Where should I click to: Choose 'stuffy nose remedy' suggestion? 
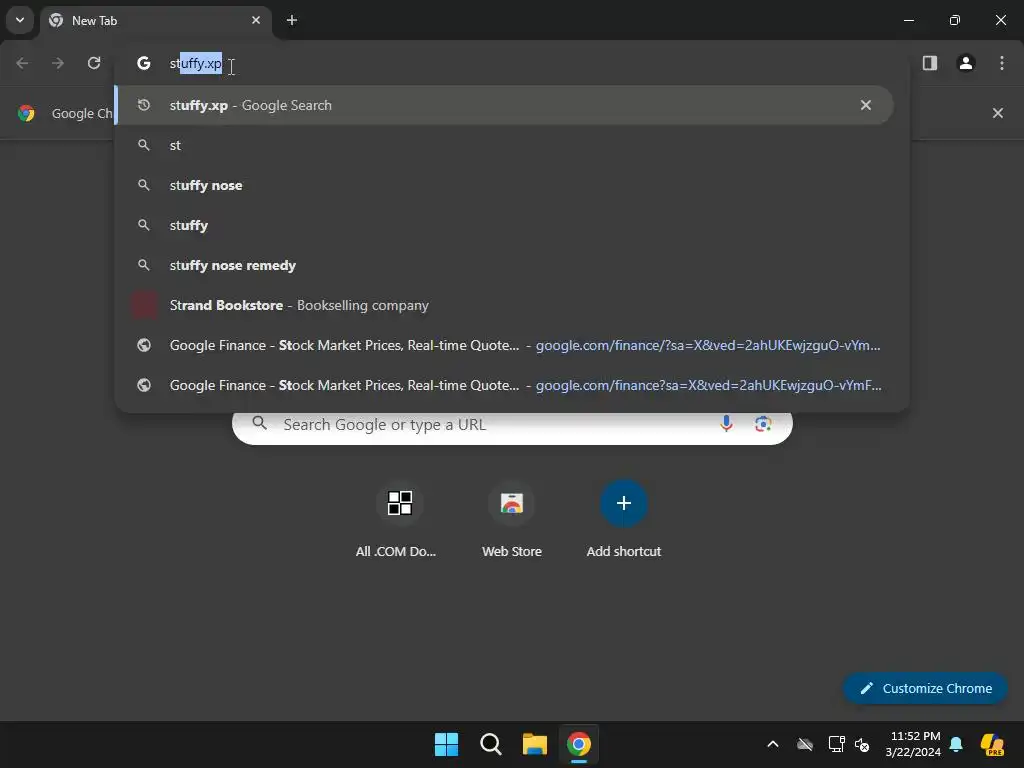(x=512, y=265)
